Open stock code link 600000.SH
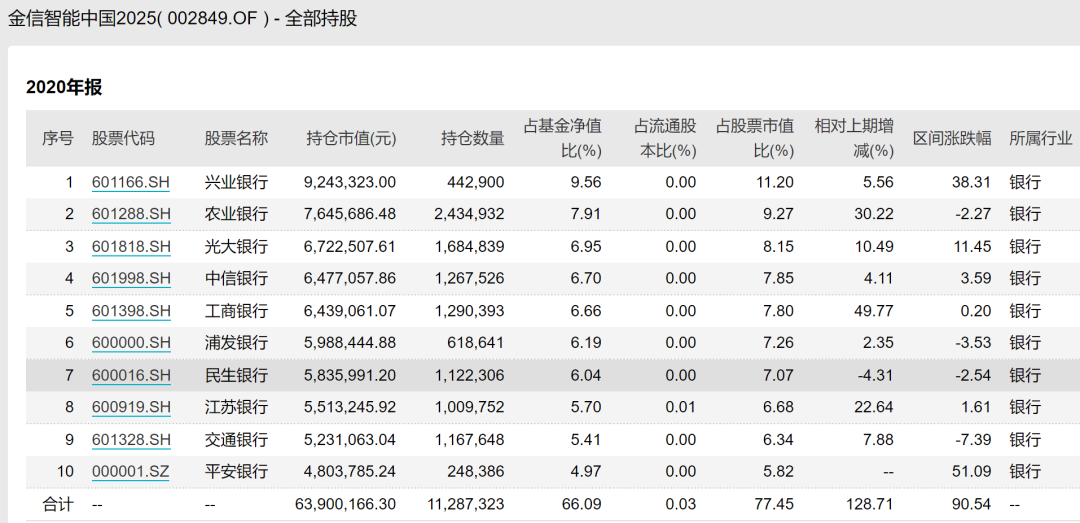Screen dimensions: 1080x523 click(131, 343)
